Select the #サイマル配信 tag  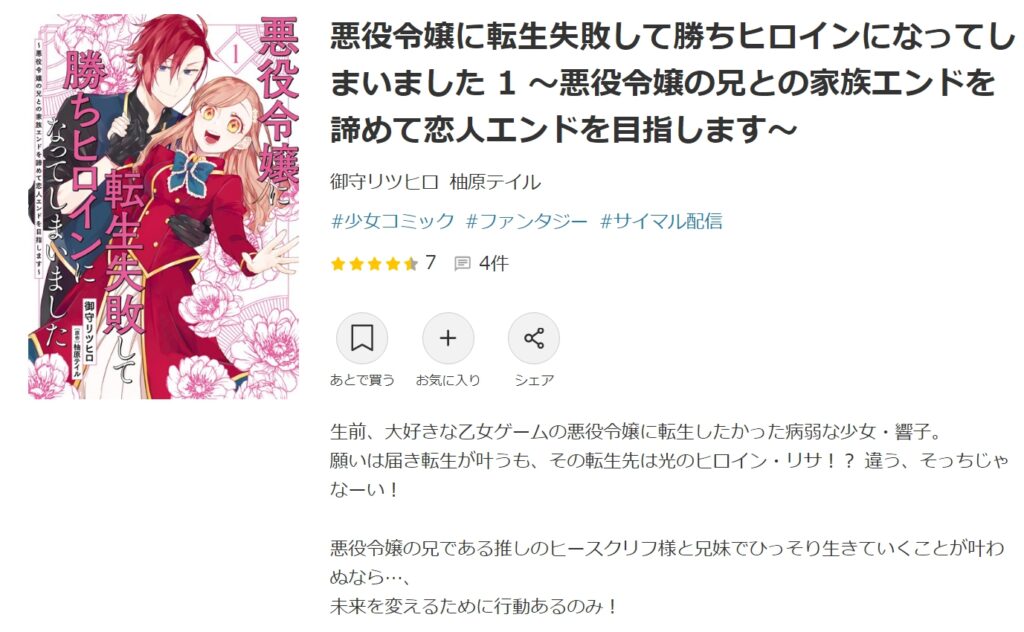(x=662, y=221)
